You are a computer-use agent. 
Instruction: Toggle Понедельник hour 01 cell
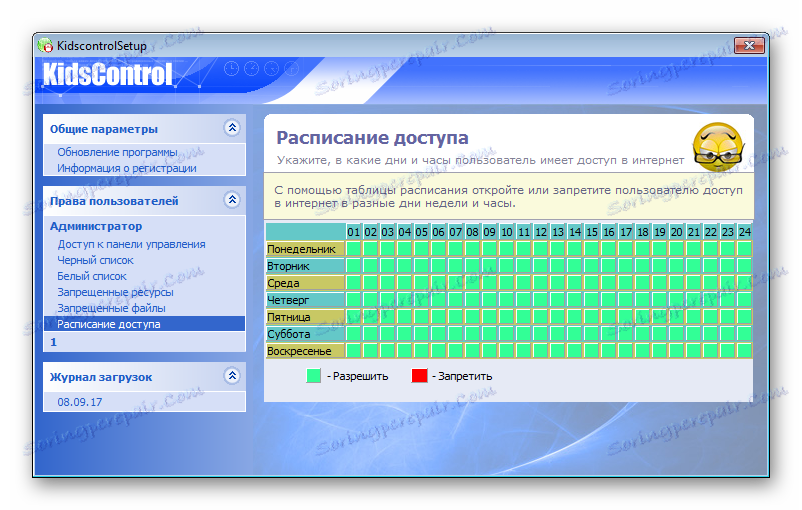[353, 249]
